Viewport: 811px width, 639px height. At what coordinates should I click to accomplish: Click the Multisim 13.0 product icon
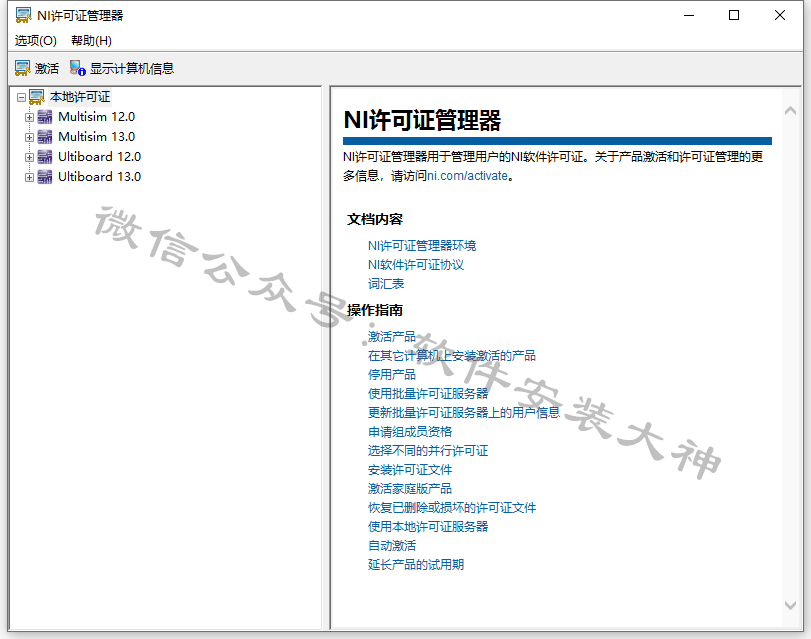(45, 137)
